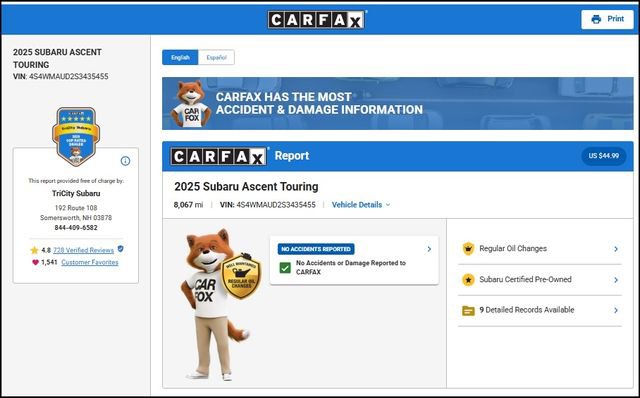
Task: Click the VIN in the report header
Action: (x=268, y=205)
